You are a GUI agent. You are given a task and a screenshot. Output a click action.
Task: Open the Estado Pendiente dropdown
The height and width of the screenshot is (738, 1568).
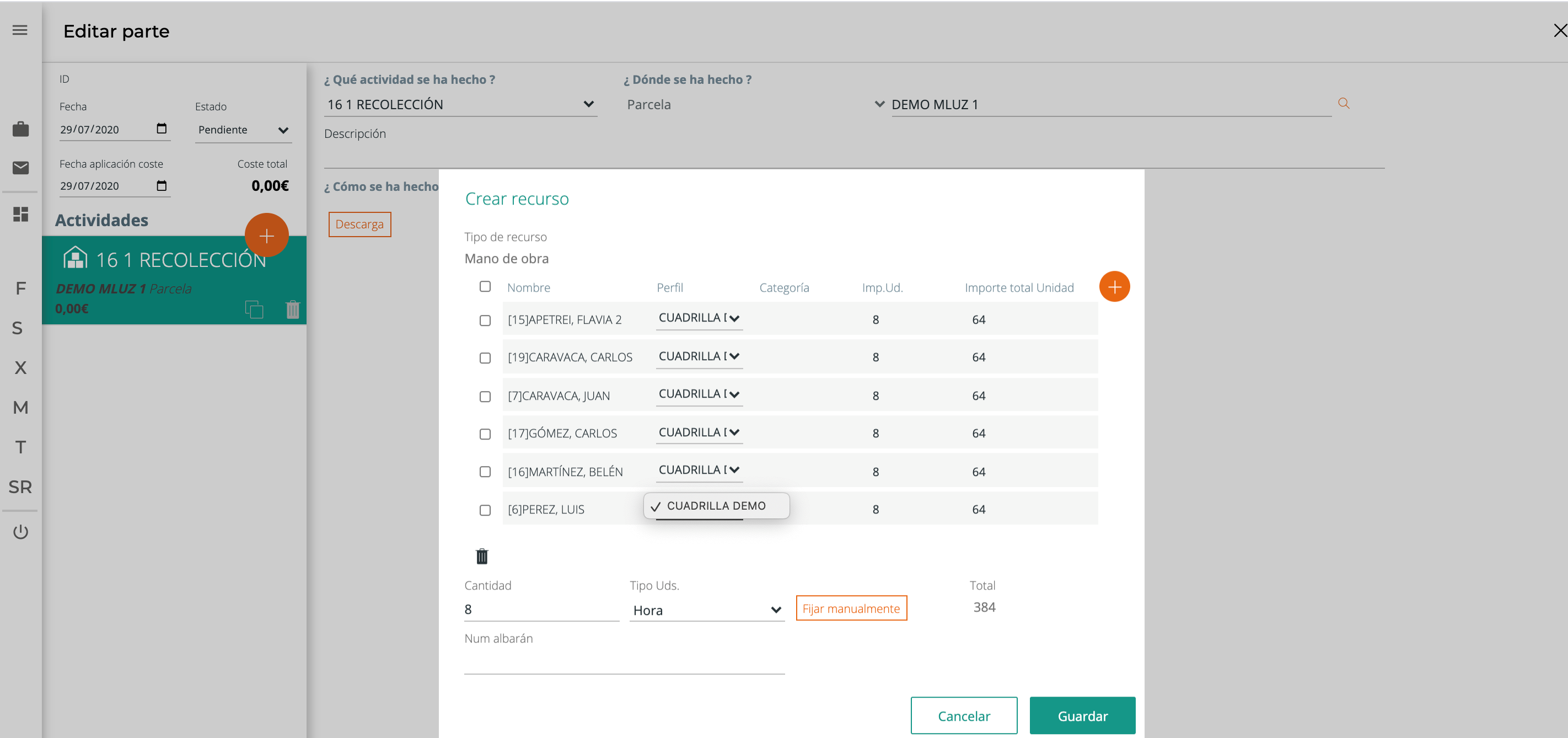243,130
